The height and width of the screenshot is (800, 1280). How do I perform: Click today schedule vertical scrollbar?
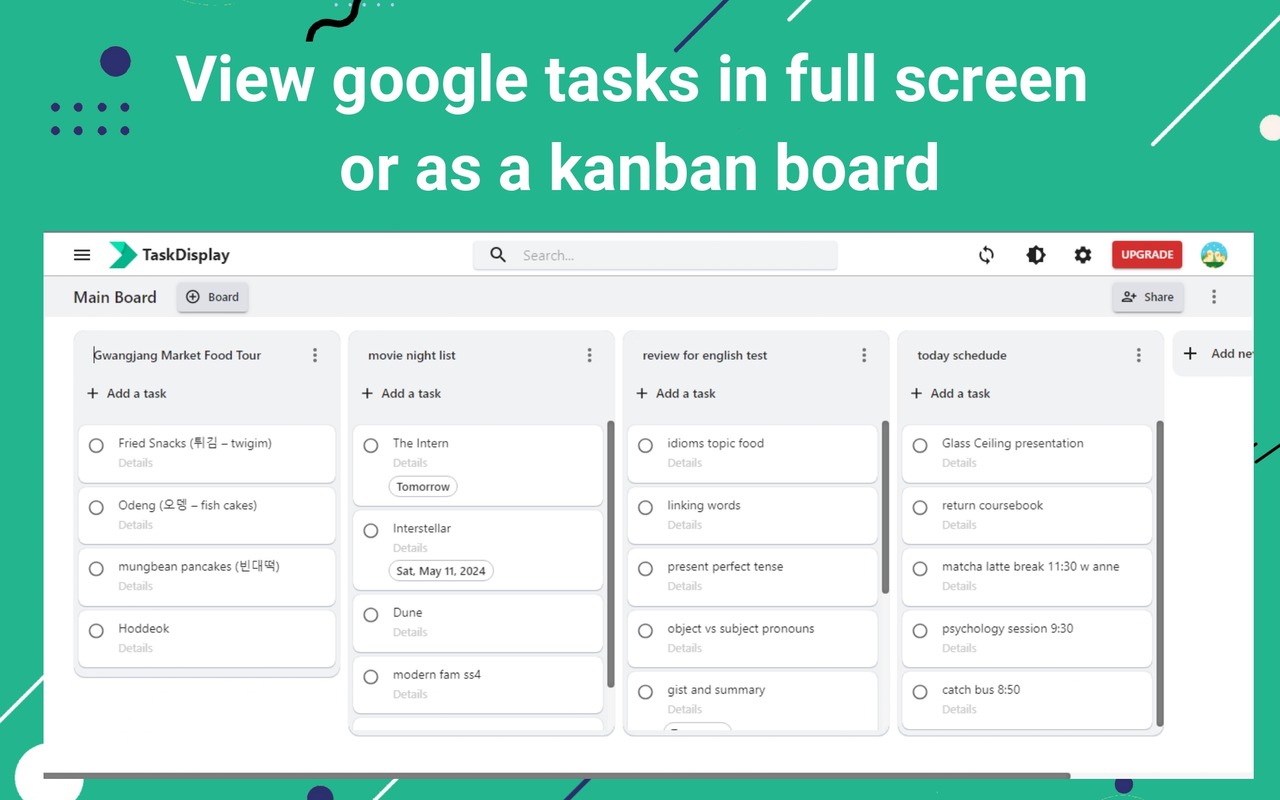[x=1160, y=573]
